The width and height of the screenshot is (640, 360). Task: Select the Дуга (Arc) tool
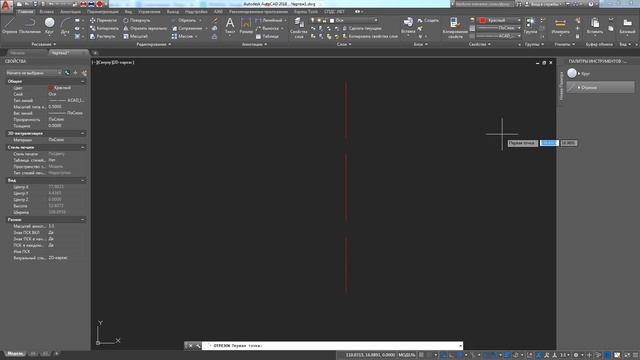(x=65, y=25)
